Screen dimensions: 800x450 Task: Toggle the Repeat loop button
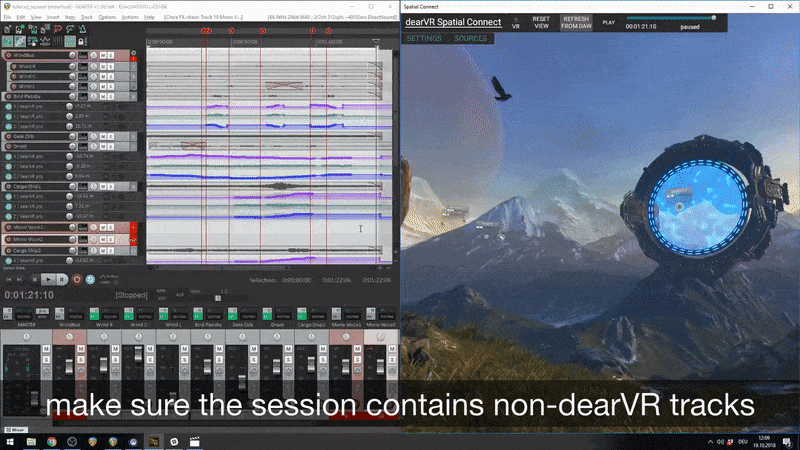click(90, 280)
